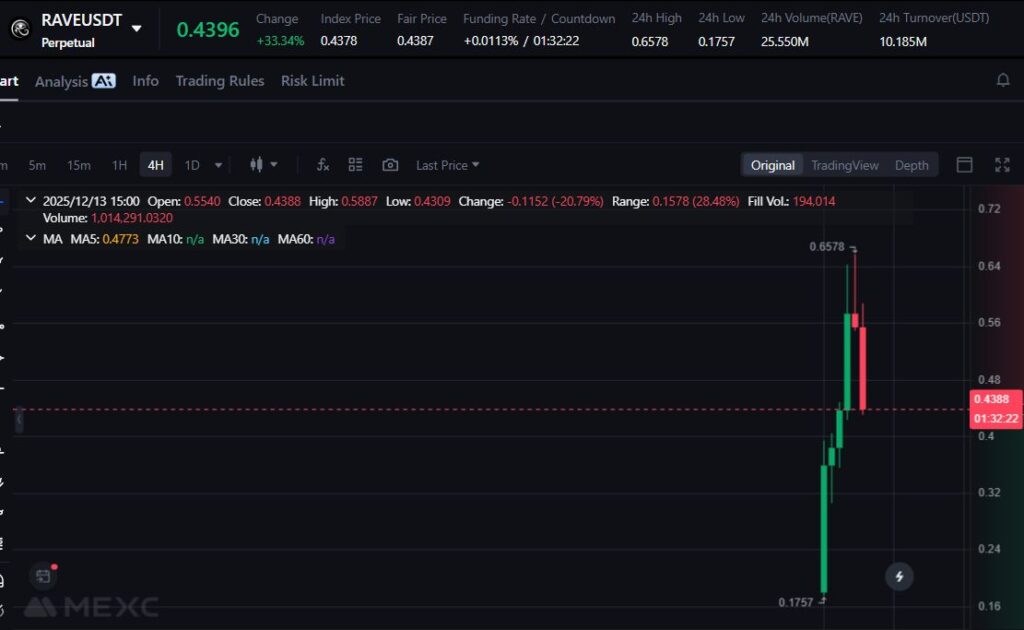
Task: Click the RAVE coin logo icon
Action: tap(18, 29)
